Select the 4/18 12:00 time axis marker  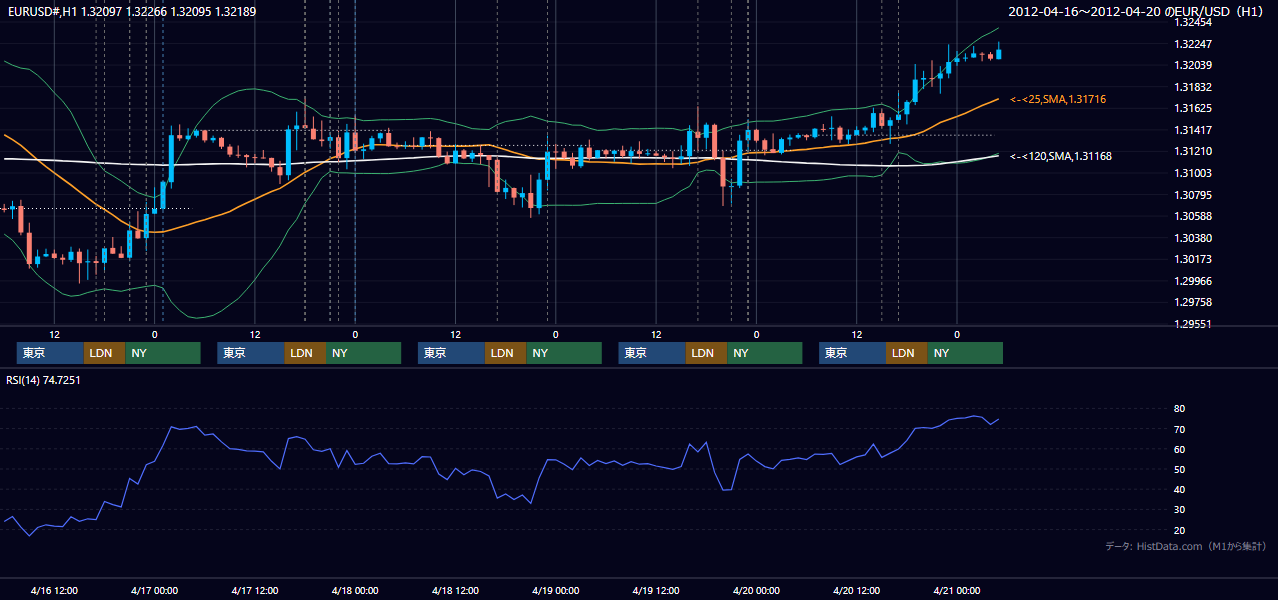point(455,590)
